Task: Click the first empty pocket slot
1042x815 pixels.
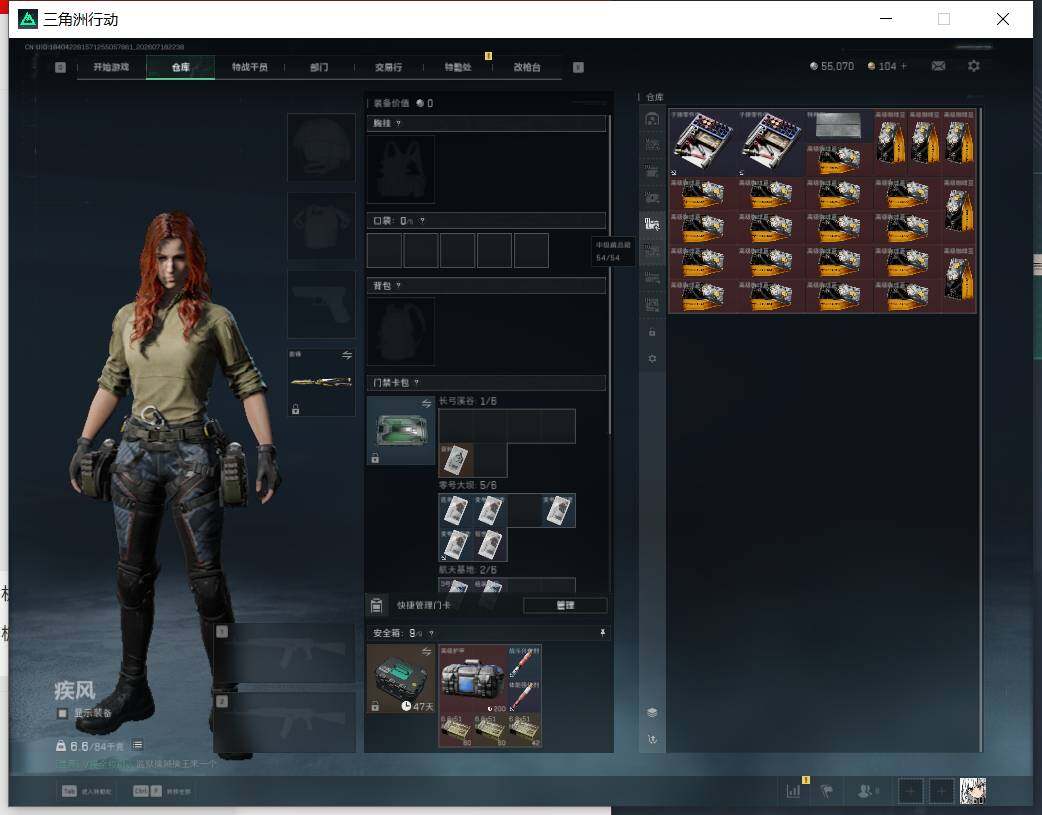Action: pyautogui.click(x=384, y=250)
